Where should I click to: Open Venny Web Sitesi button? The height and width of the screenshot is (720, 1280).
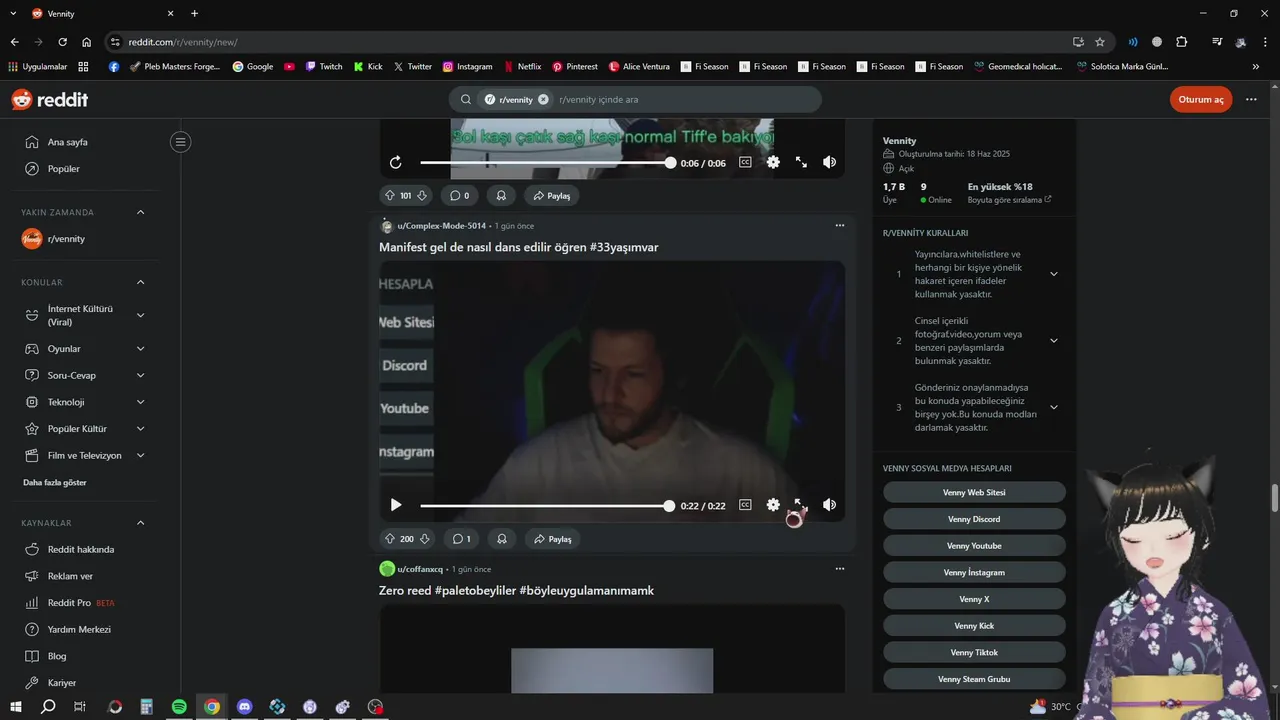click(x=974, y=492)
